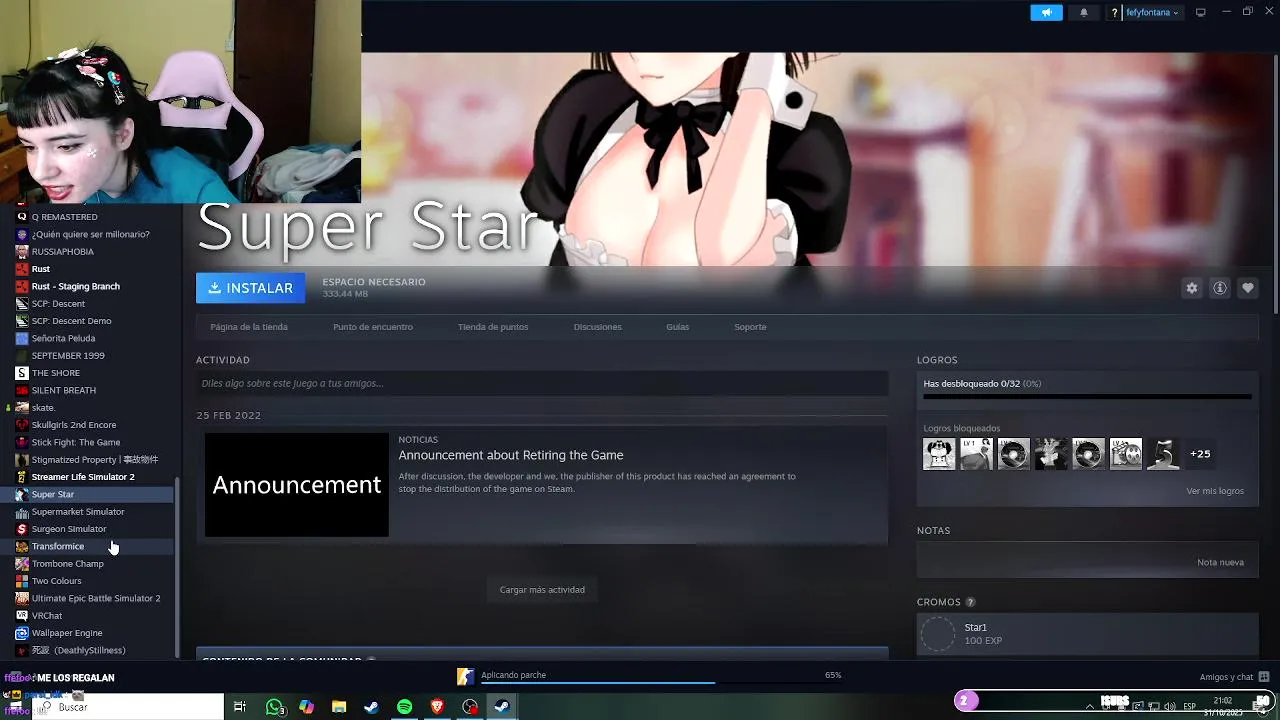The image size is (1280, 720).
Task: Click the first locked achievement icon
Action: click(939, 454)
